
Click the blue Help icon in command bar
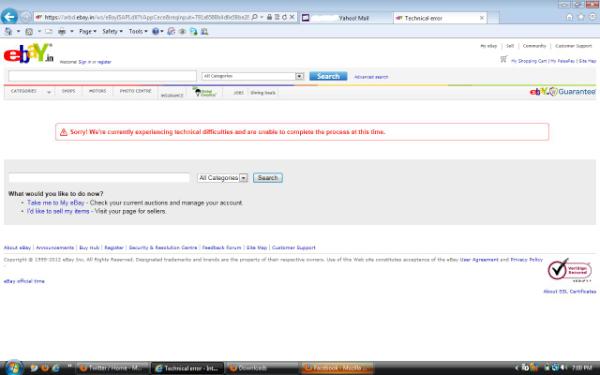click(x=155, y=31)
